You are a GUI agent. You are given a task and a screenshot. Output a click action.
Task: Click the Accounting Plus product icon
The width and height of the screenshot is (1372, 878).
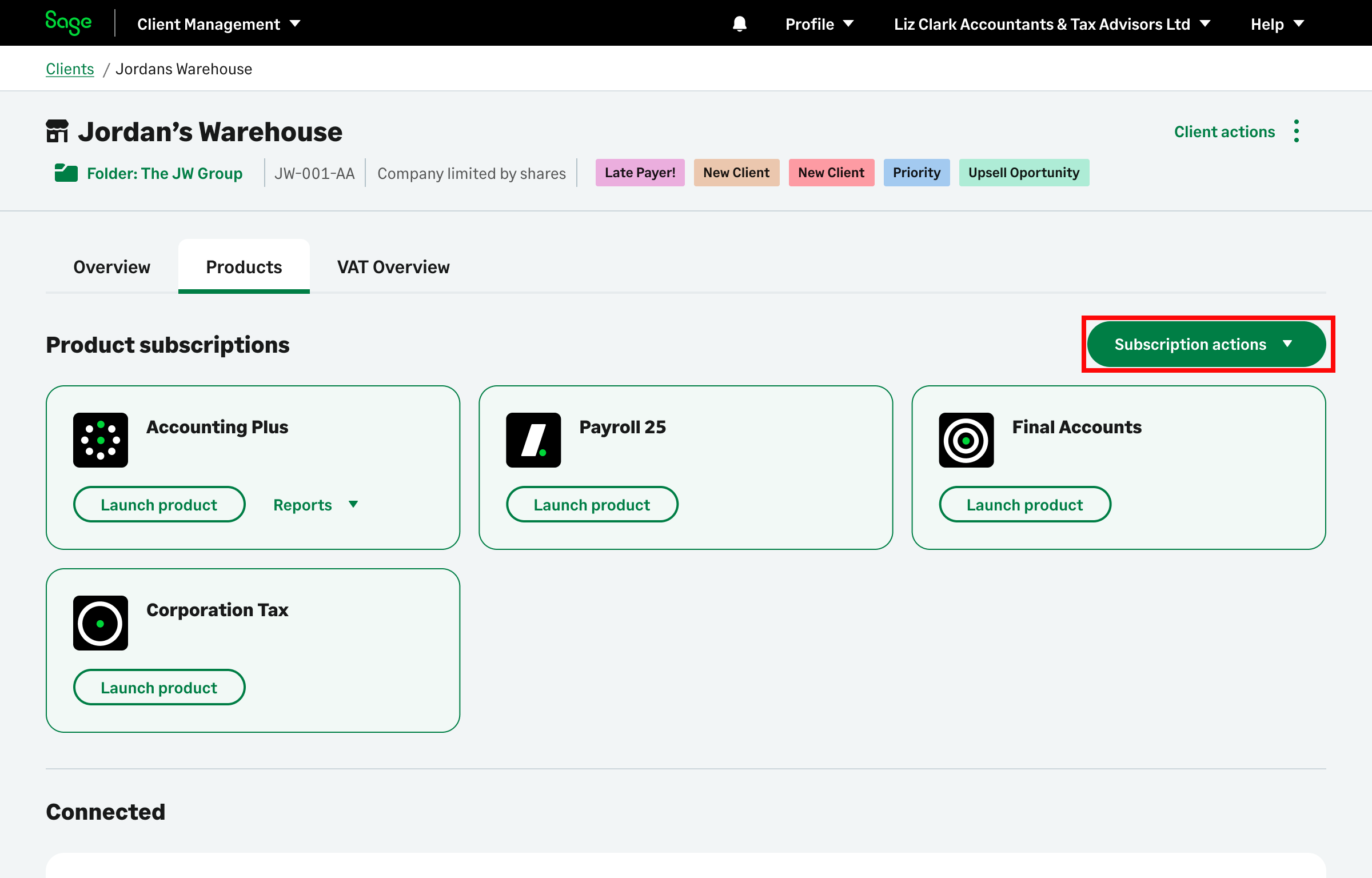pos(101,440)
